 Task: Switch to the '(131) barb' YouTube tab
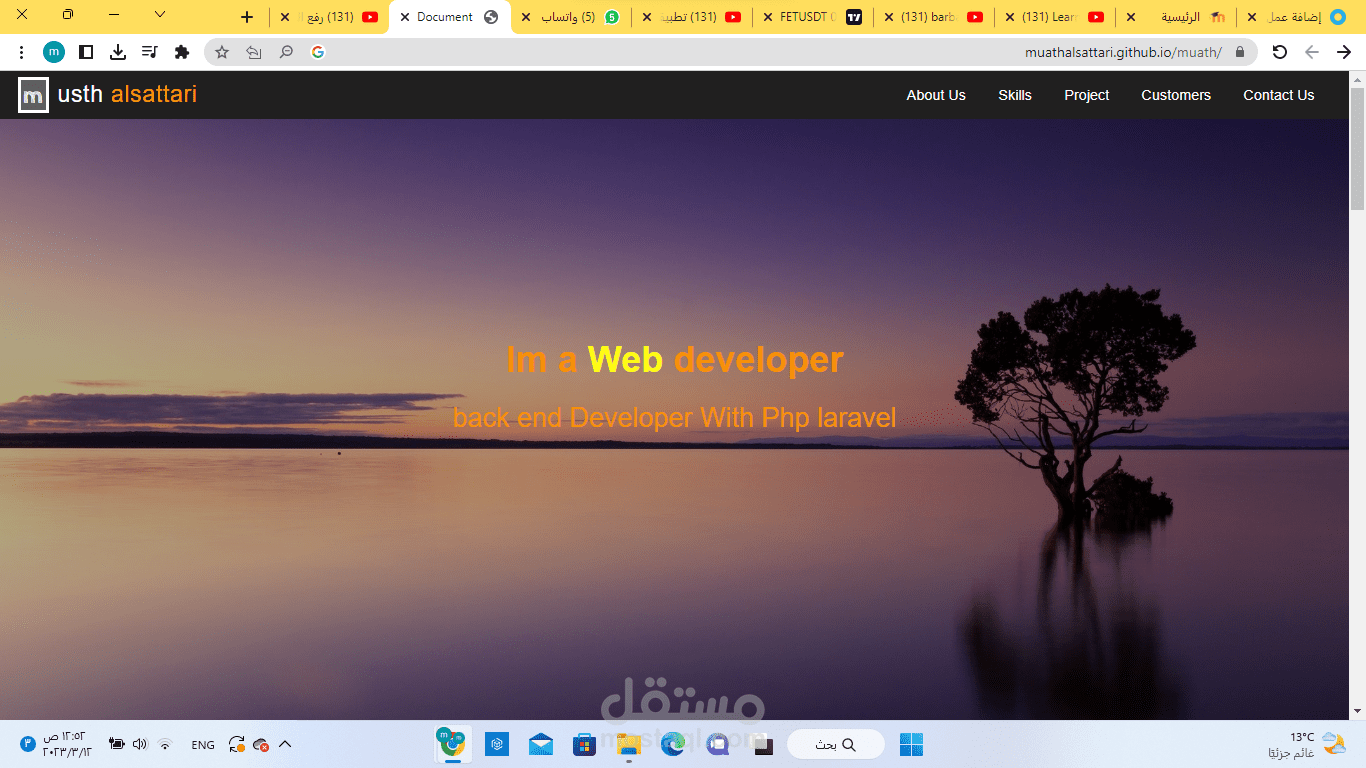coord(935,17)
